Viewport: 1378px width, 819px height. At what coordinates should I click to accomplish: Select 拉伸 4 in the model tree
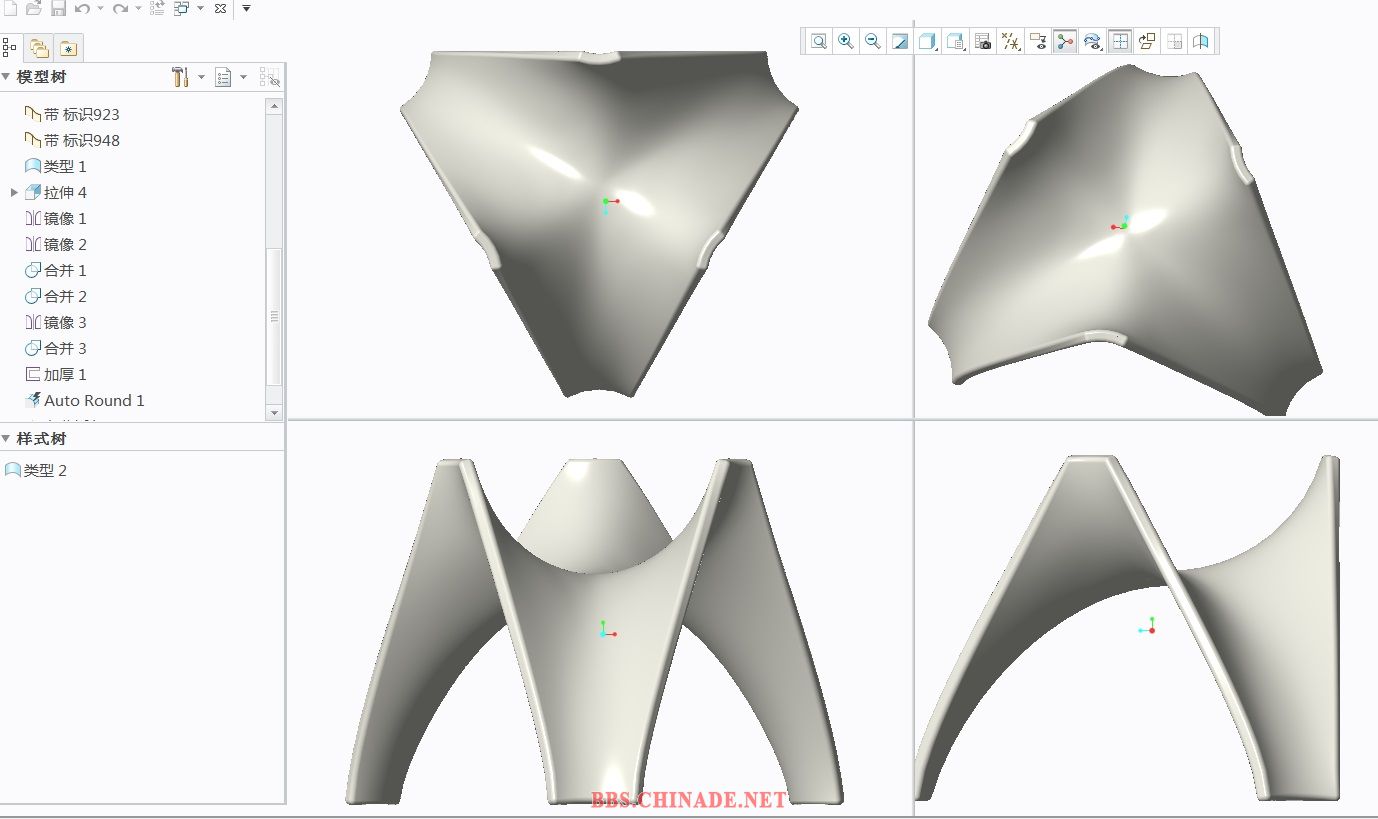[x=56, y=192]
